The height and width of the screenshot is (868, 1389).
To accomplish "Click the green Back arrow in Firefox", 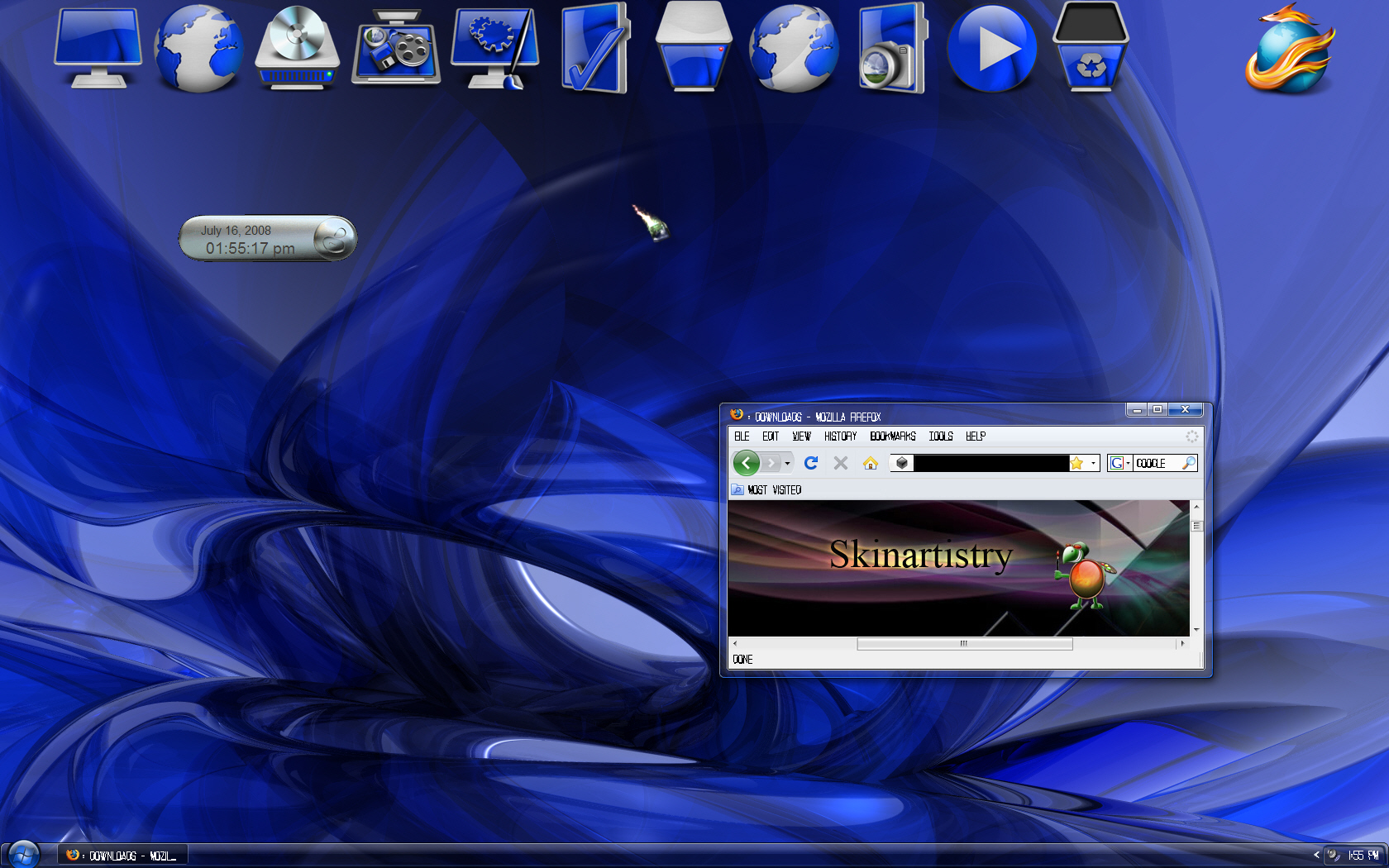I will (x=746, y=463).
